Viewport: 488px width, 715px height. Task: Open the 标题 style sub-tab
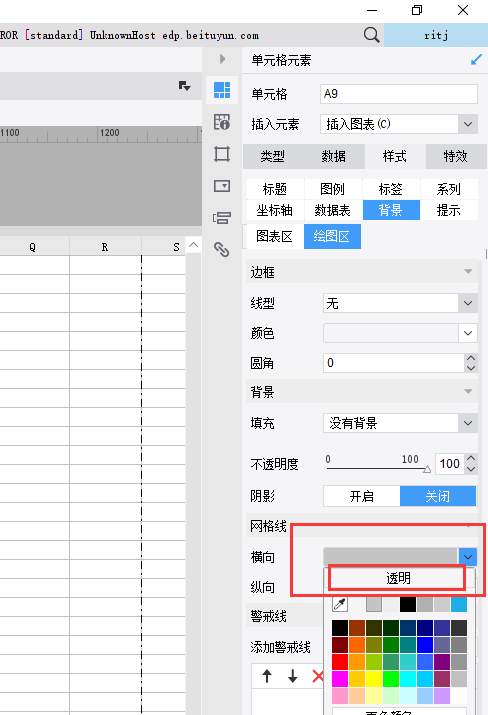tap(275, 189)
